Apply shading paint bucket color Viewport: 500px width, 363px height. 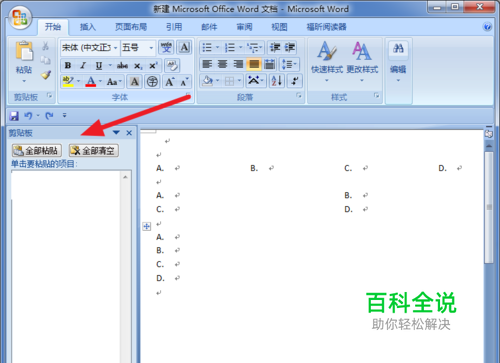pyautogui.click(x=207, y=81)
